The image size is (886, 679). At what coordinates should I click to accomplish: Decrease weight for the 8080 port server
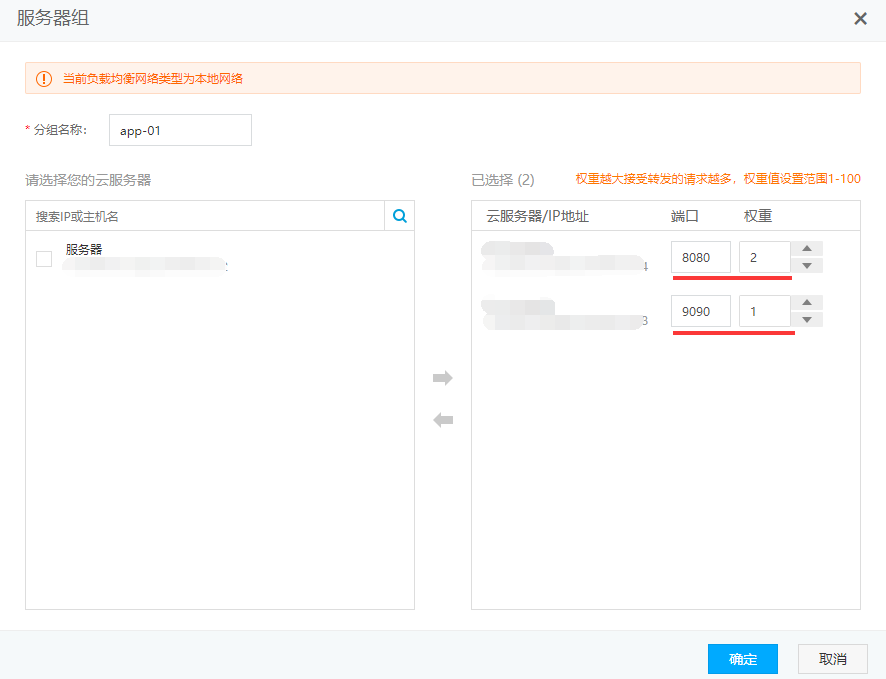(x=806, y=265)
